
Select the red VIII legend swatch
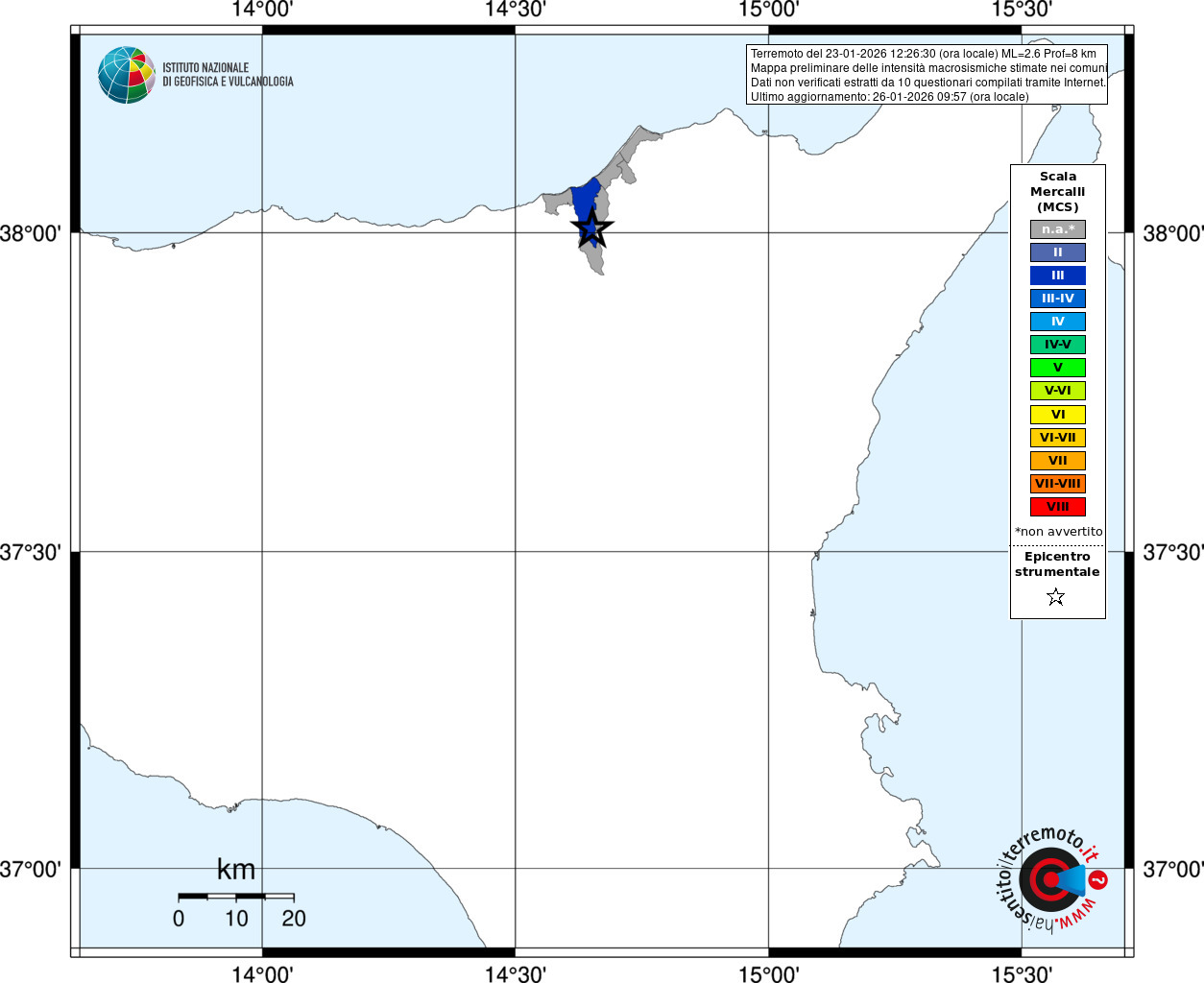[x=1058, y=507]
